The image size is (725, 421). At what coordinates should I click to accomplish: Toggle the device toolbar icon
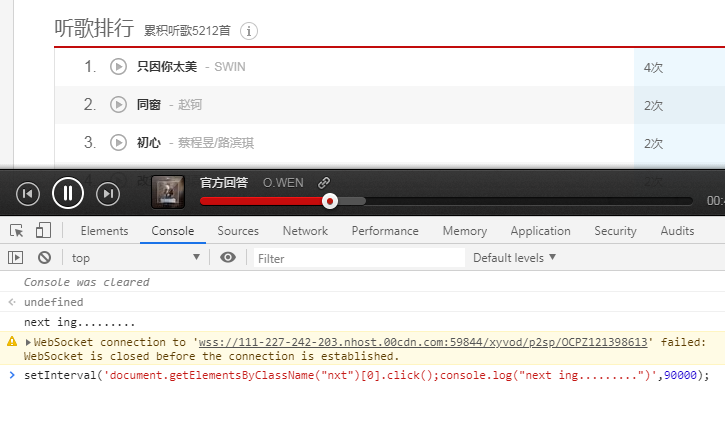point(43,230)
